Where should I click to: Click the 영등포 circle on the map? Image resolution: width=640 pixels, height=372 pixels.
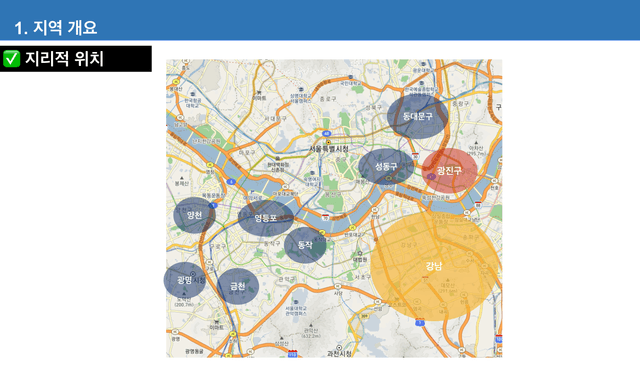[266, 218]
